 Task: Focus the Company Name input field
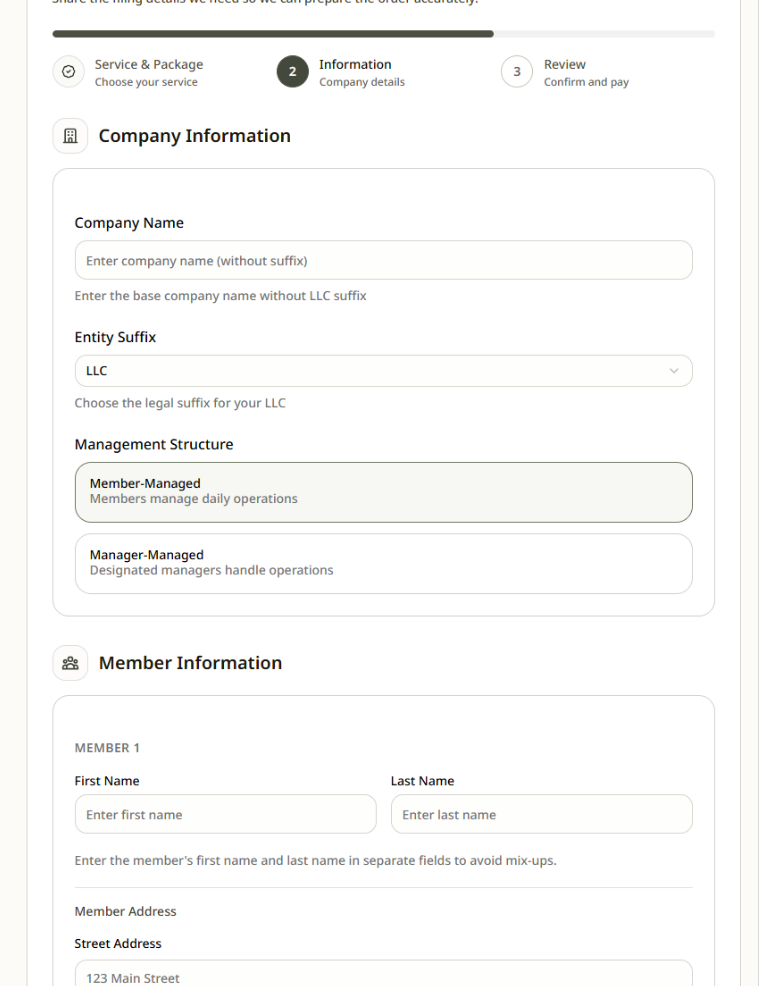point(383,260)
